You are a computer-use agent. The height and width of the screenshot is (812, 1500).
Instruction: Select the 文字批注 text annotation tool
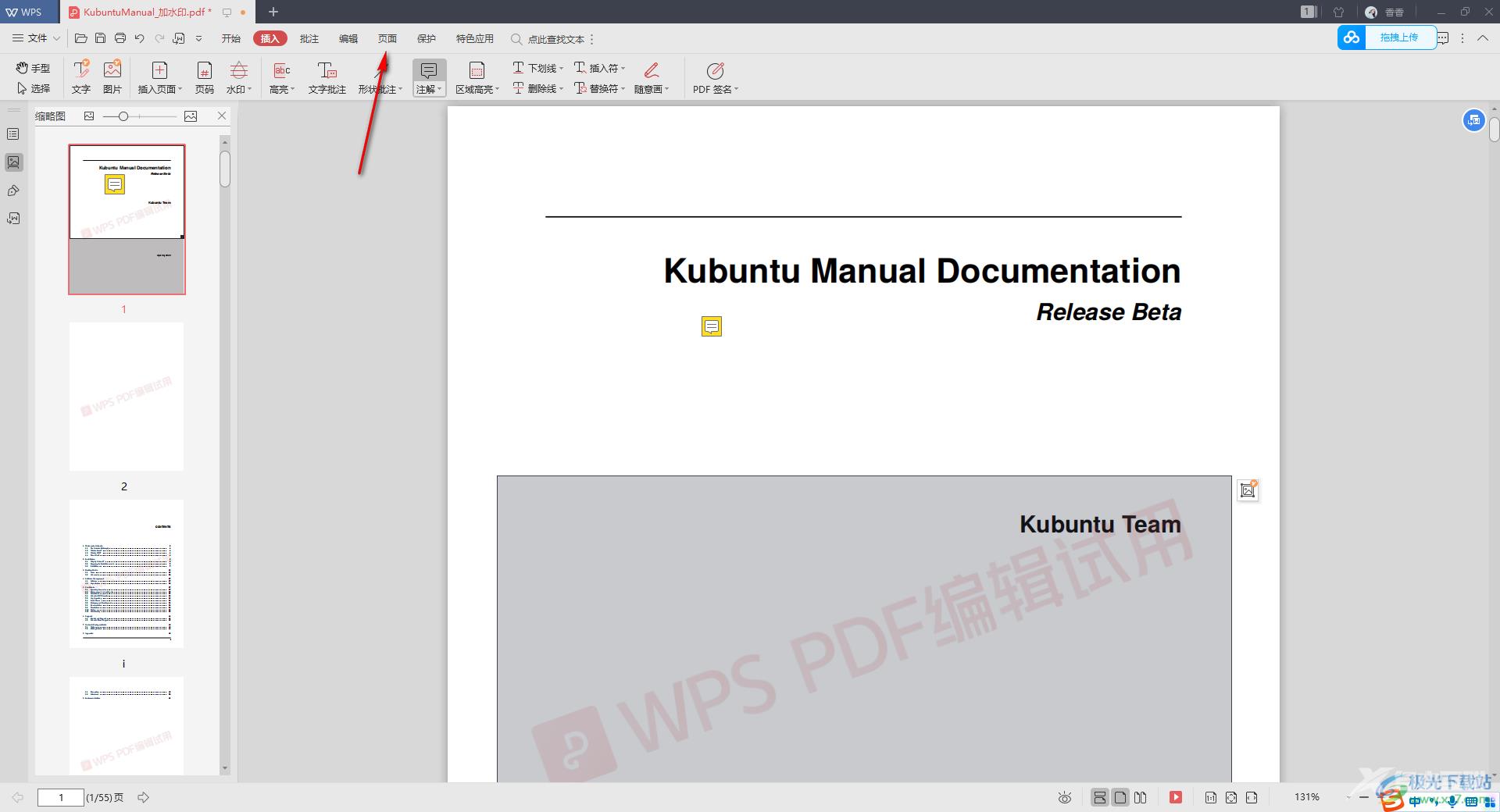coord(327,77)
